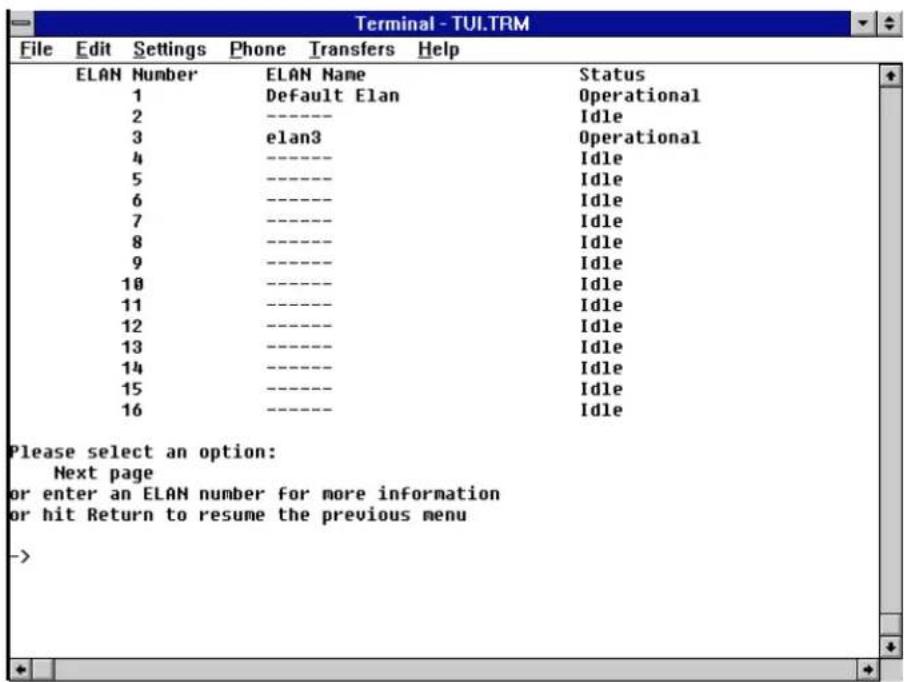Click the 'or hit Return to resume' line
The width and height of the screenshot is (904, 682).
238,515
